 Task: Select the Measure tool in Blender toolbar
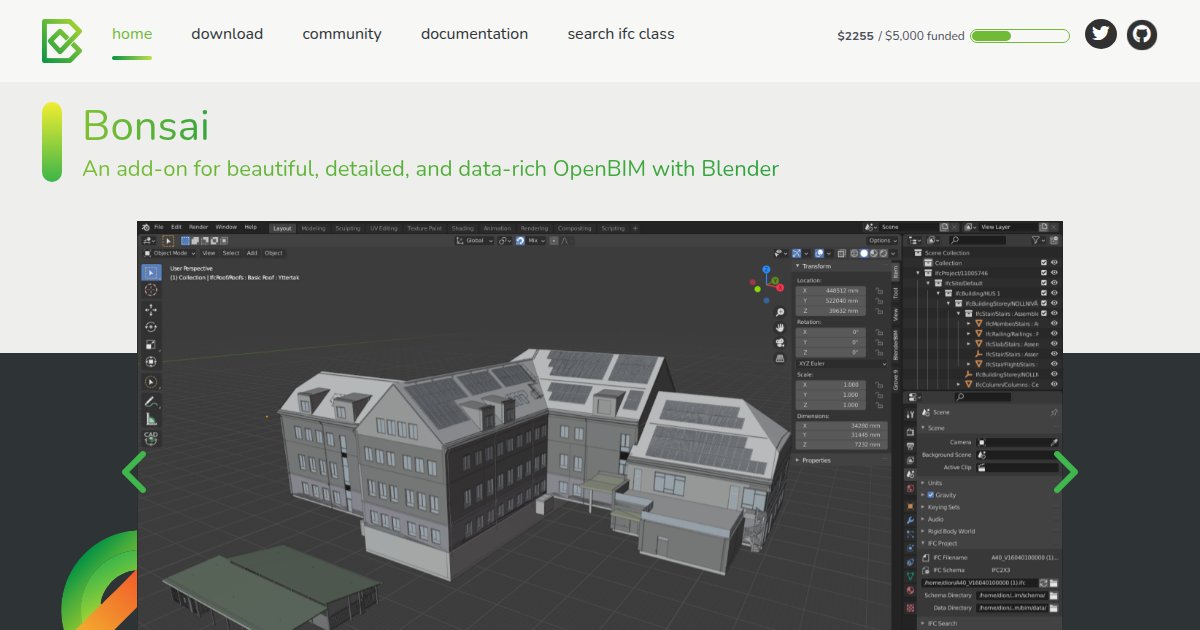(151, 419)
